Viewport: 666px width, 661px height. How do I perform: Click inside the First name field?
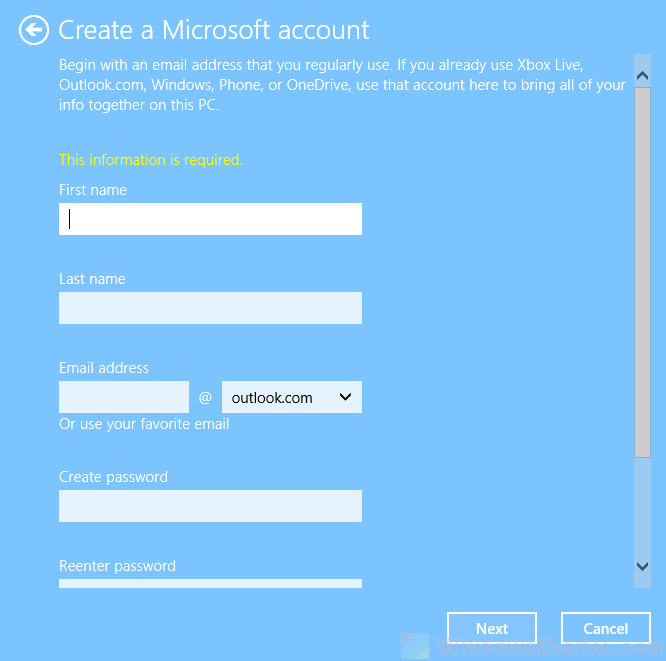click(210, 219)
